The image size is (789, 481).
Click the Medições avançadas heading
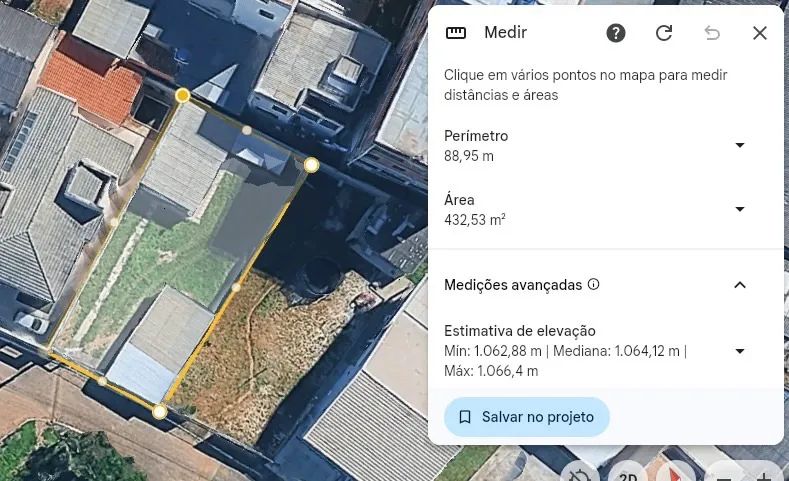[513, 285]
